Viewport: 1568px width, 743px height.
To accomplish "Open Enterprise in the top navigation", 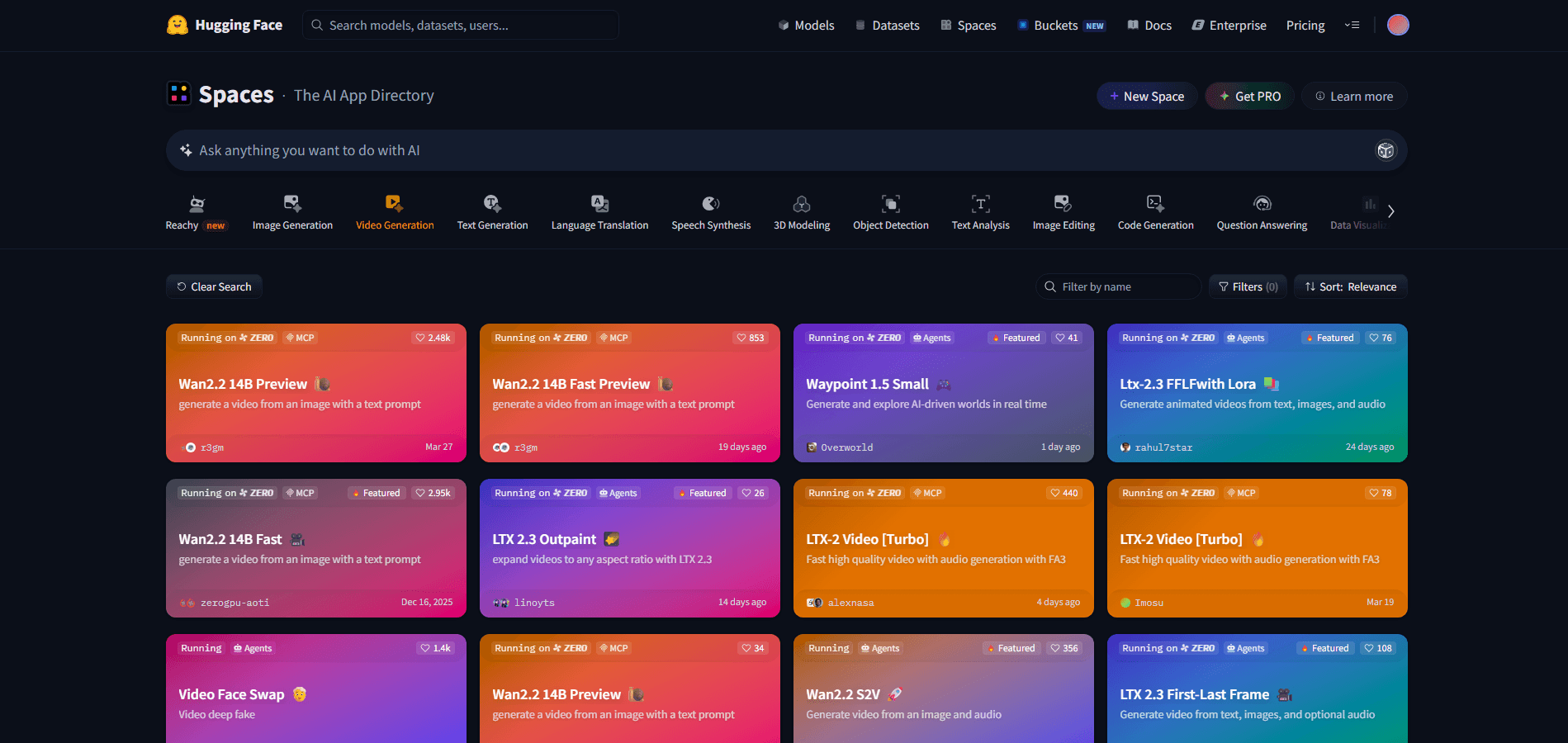I will click(x=1229, y=25).
